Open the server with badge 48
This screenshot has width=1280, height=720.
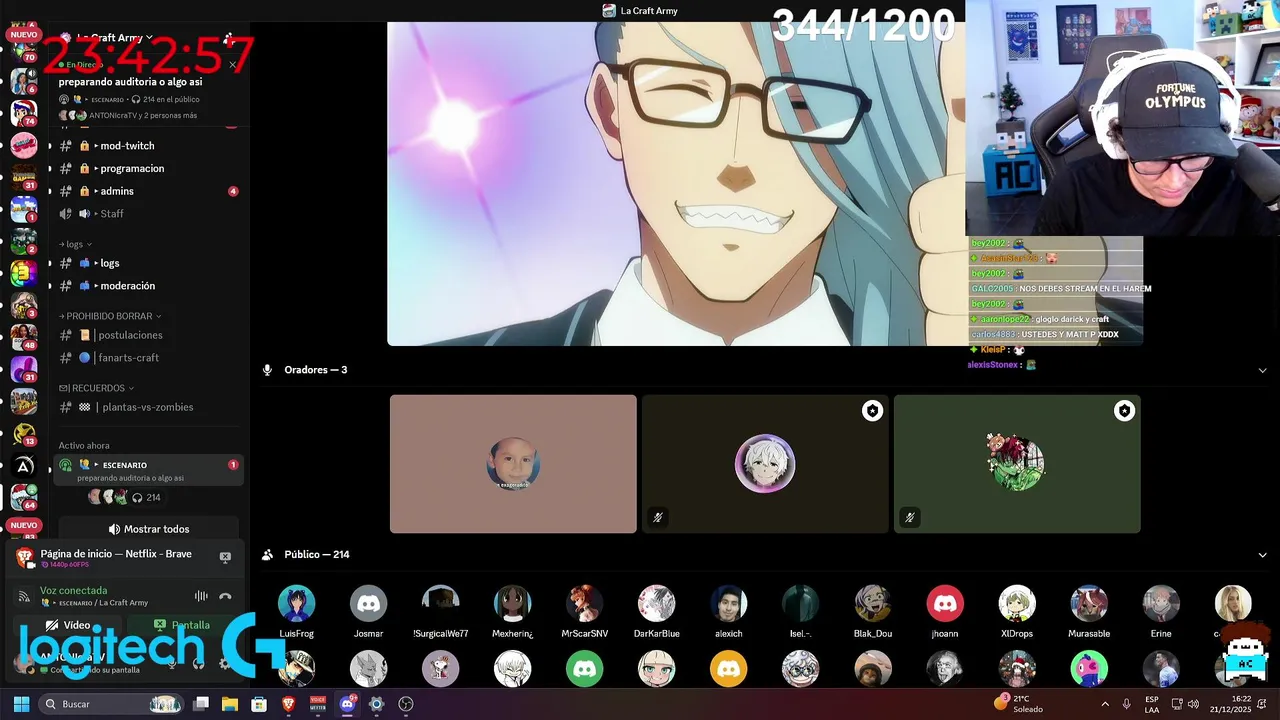click(24, 337)
